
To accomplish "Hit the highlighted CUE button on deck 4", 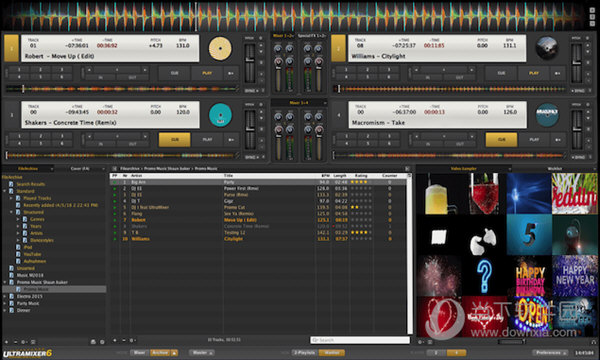I will tap(501, 140).
